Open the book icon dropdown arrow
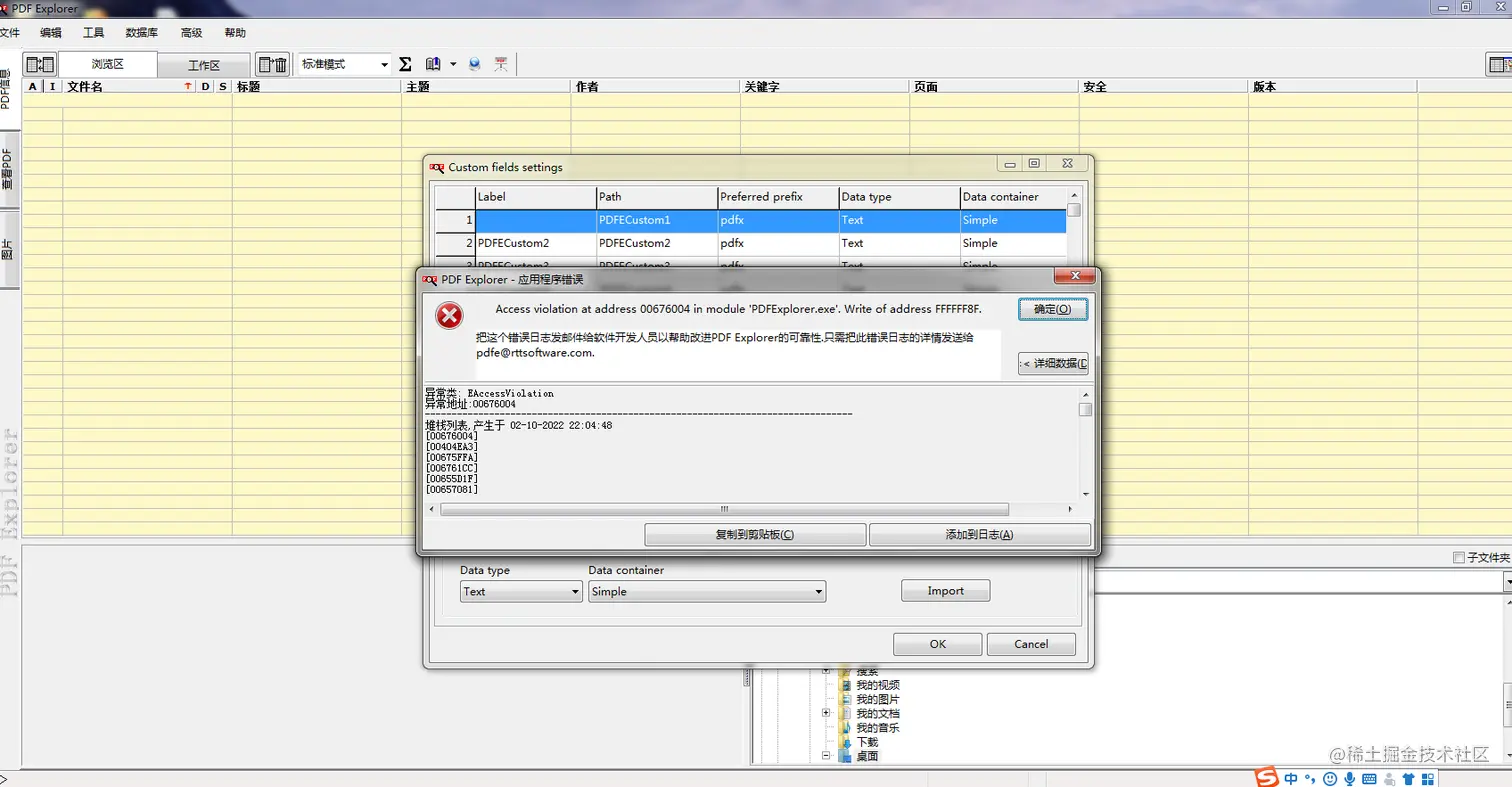The image size is (1512, 787). point(452,64)
